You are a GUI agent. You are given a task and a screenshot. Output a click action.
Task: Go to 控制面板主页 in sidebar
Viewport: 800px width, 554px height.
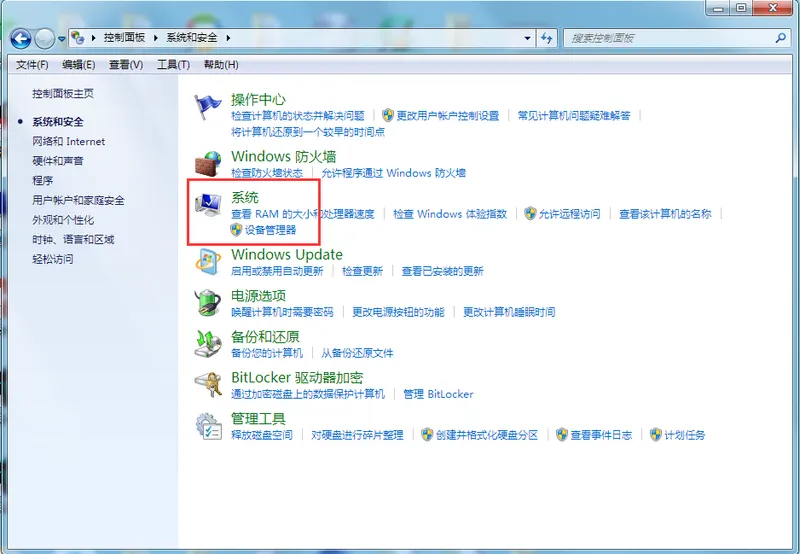click(63, 93)
